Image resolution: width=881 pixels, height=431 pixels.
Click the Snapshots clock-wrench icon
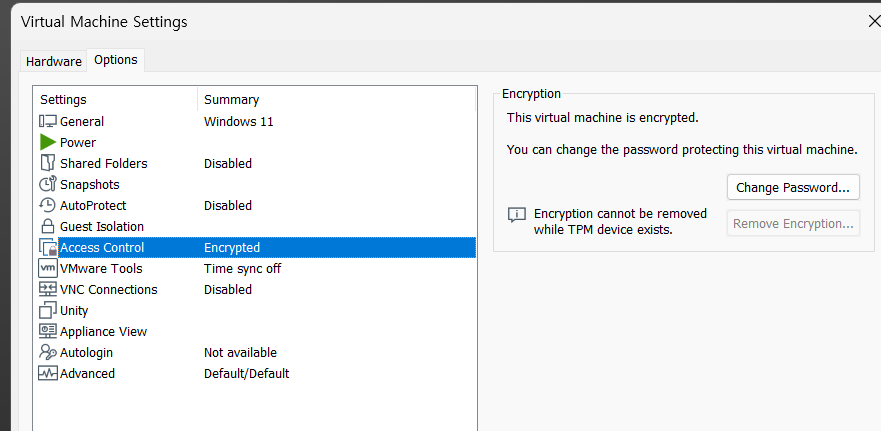coord(48,184)
